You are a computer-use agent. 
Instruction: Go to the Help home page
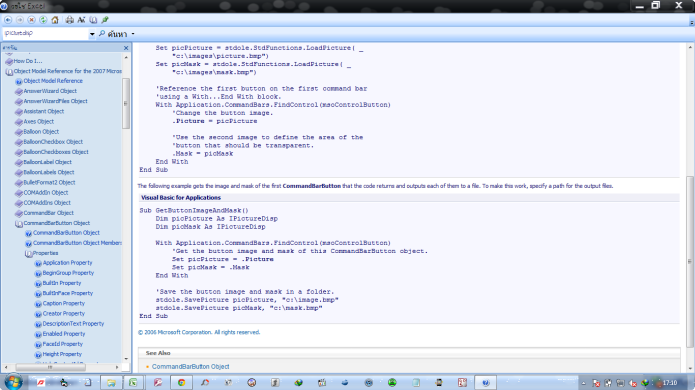point(55,20)
